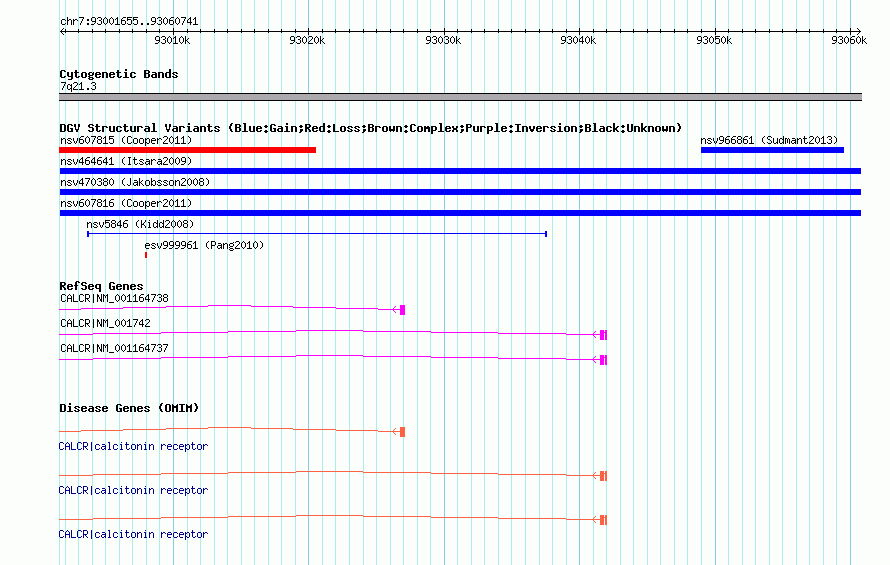Screen dimensions: 890x565
Task: Click the second OMIM gene's orange exon block
Action: pos(603,476)
